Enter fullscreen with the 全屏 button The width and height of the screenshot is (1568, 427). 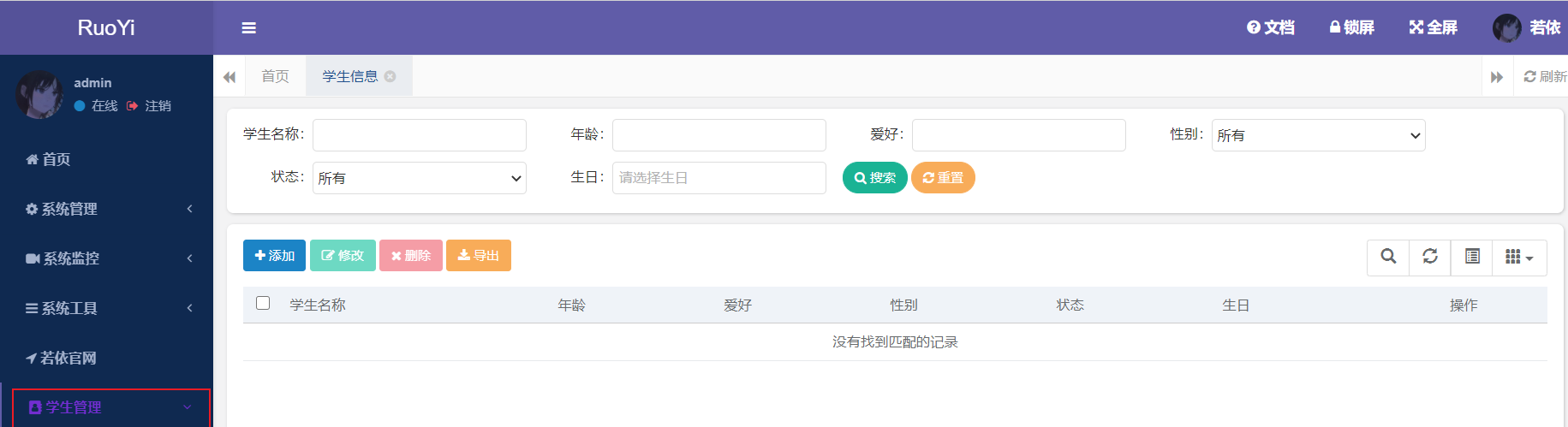click(x=1433, y=27)
